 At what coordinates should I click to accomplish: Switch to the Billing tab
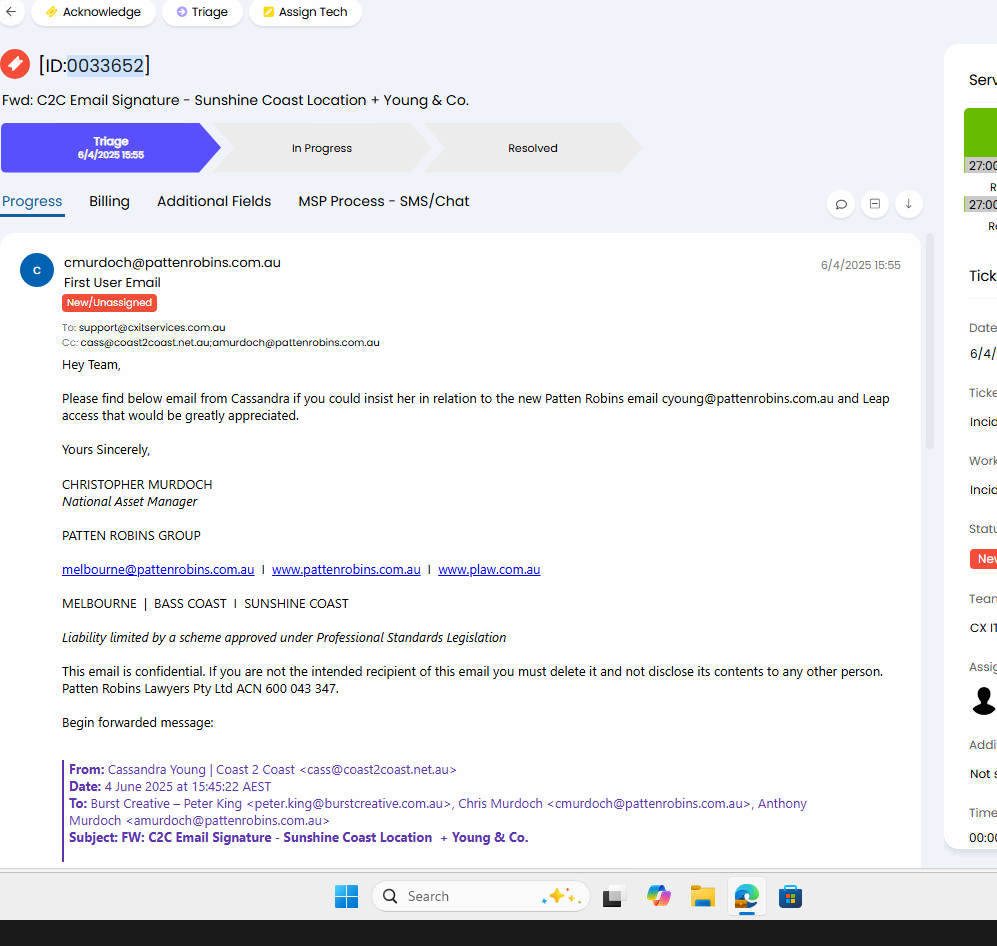(x=109, y=202)
